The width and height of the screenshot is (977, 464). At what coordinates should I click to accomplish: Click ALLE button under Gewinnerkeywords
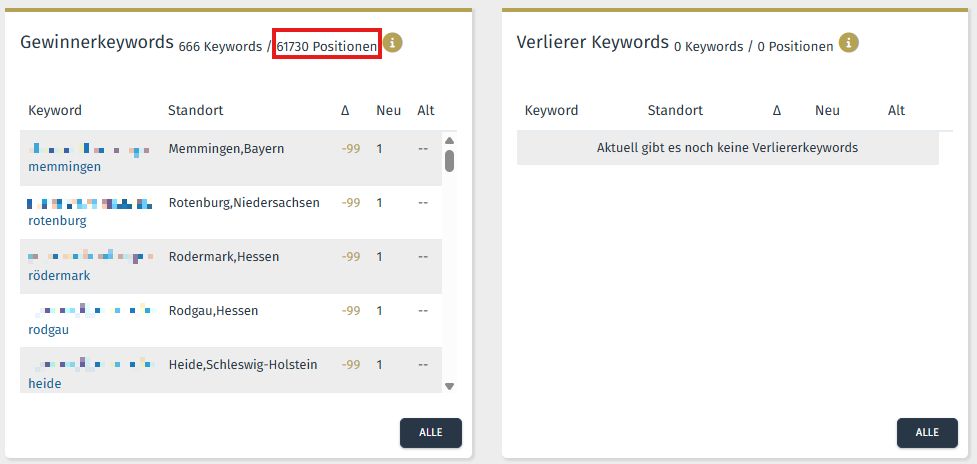click(431, 433)
